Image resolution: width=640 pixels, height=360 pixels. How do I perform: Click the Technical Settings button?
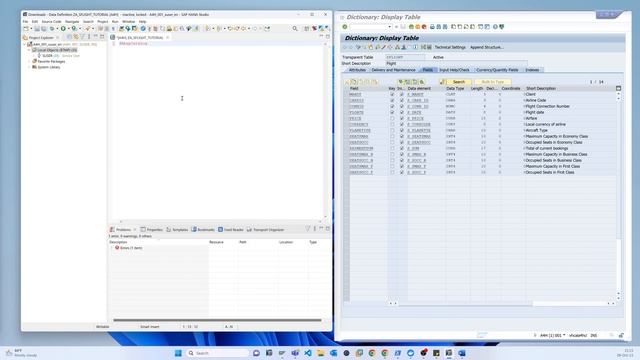(450, 47)
